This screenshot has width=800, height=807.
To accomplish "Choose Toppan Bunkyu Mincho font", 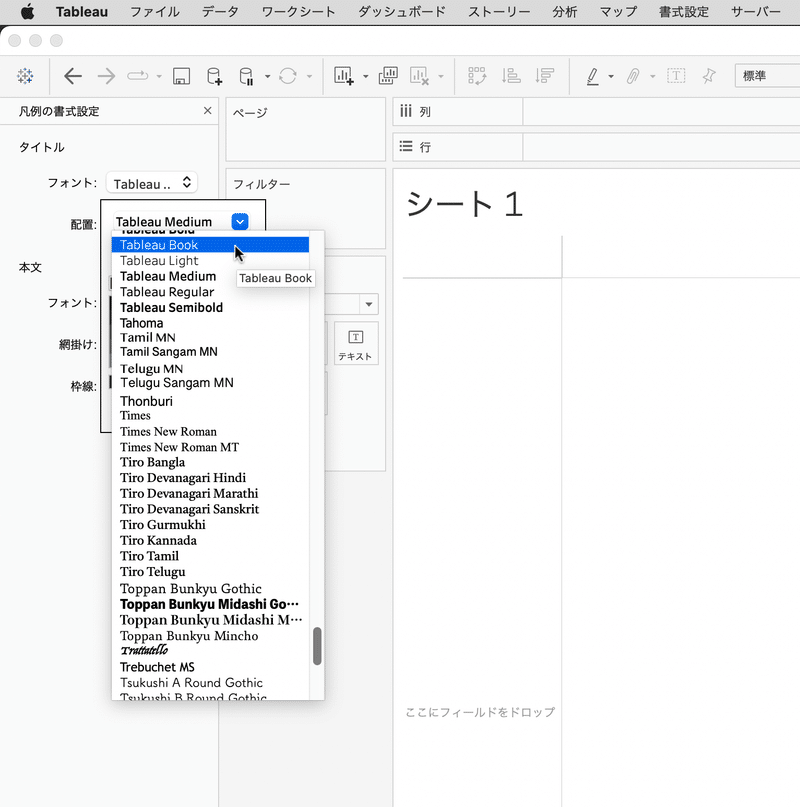I will 210,636.
